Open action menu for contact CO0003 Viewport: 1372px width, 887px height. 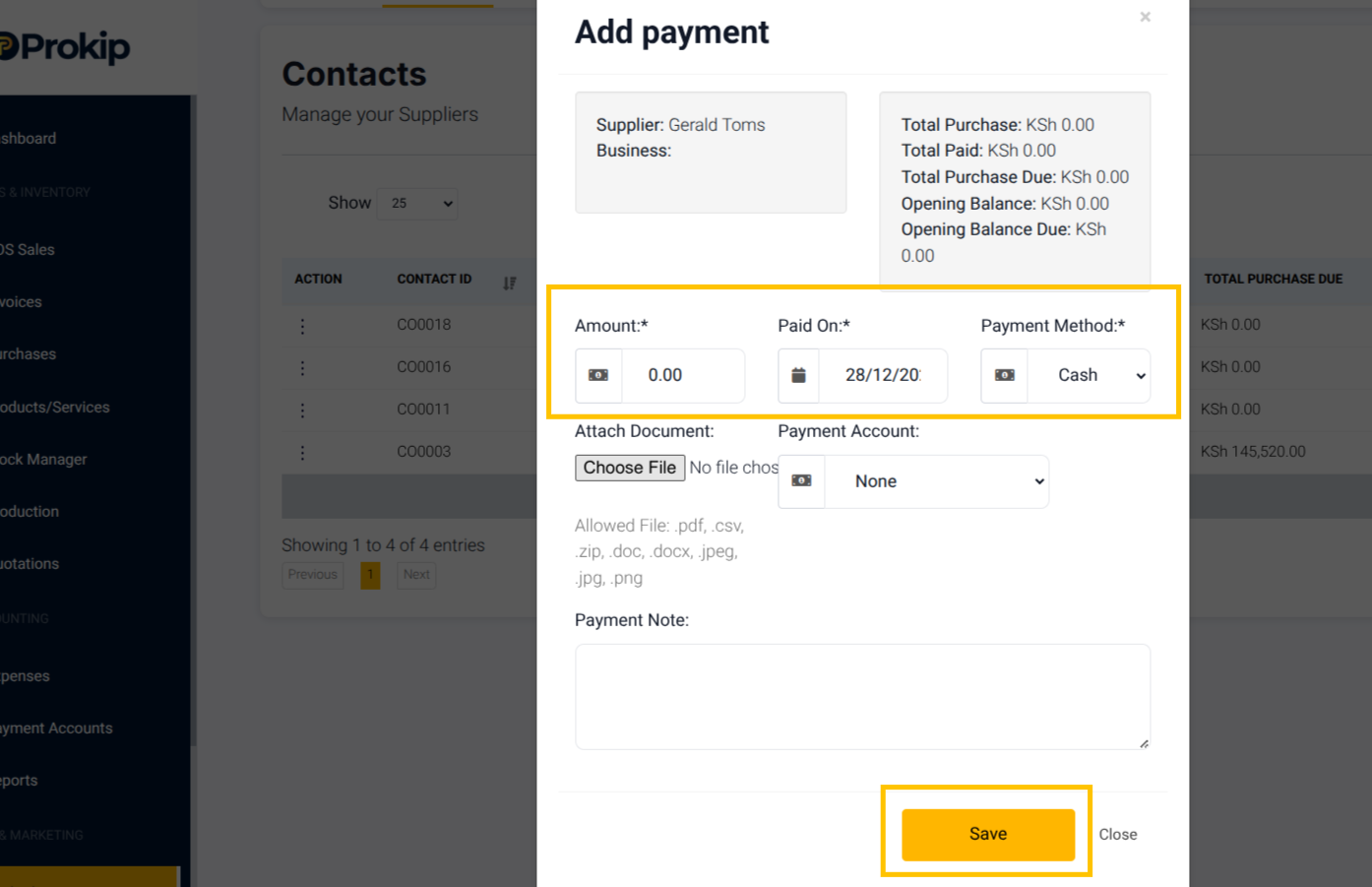pyautogui.click(x=302, y=453)
